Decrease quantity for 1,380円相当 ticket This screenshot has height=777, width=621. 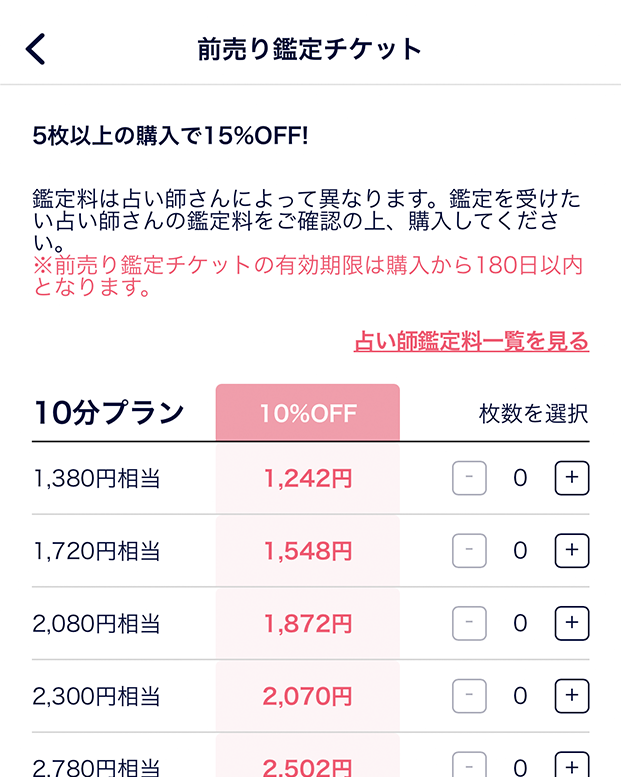[x=469, y=478]
